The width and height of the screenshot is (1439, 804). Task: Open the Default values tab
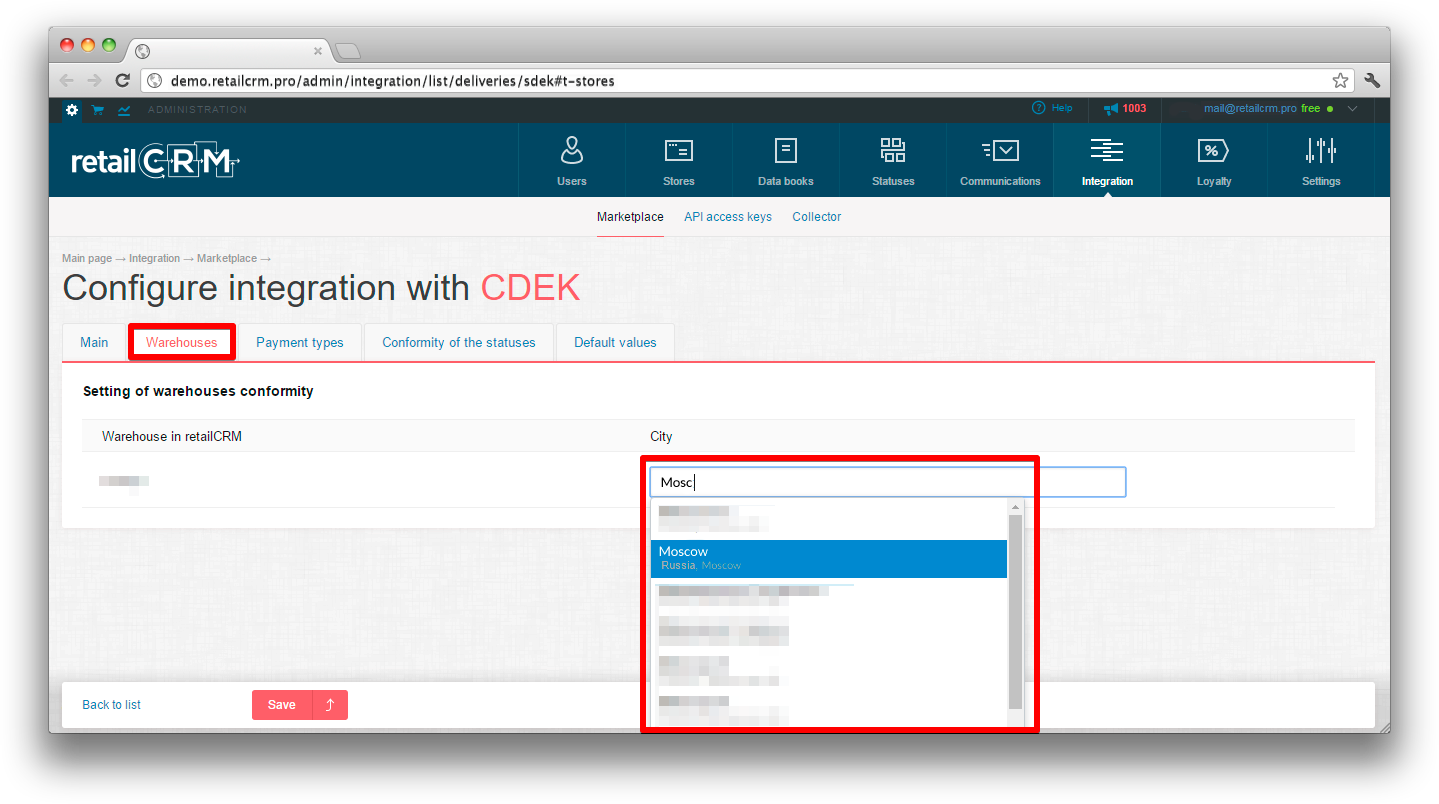click(615, 342)
